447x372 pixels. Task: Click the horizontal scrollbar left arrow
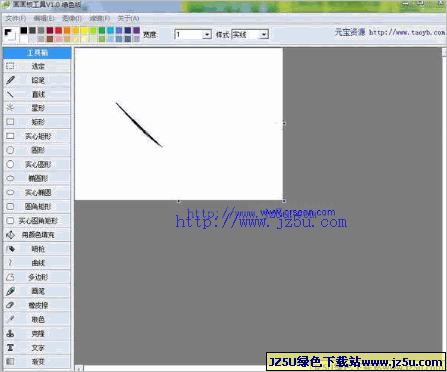(x=79, y=368)
